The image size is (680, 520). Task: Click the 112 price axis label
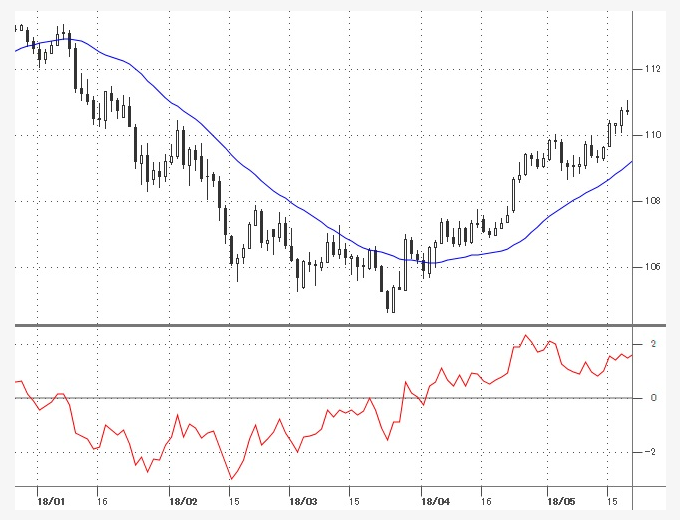pyautogui.click(x=653, y=69)
